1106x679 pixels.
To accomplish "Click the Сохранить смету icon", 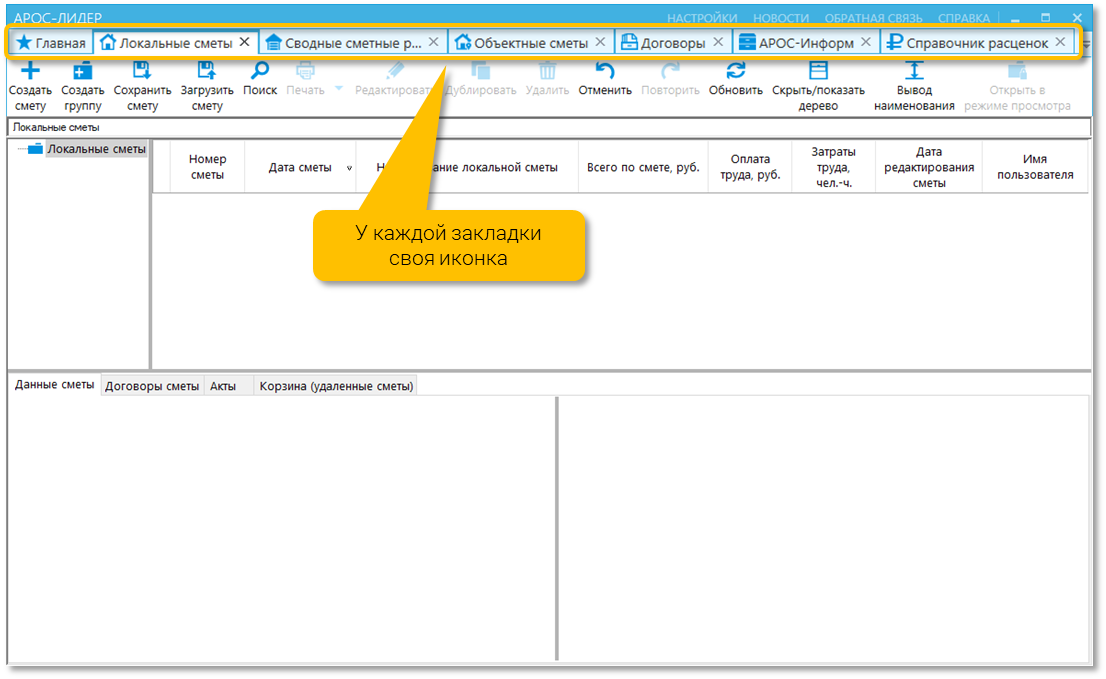I will (142, 70).
